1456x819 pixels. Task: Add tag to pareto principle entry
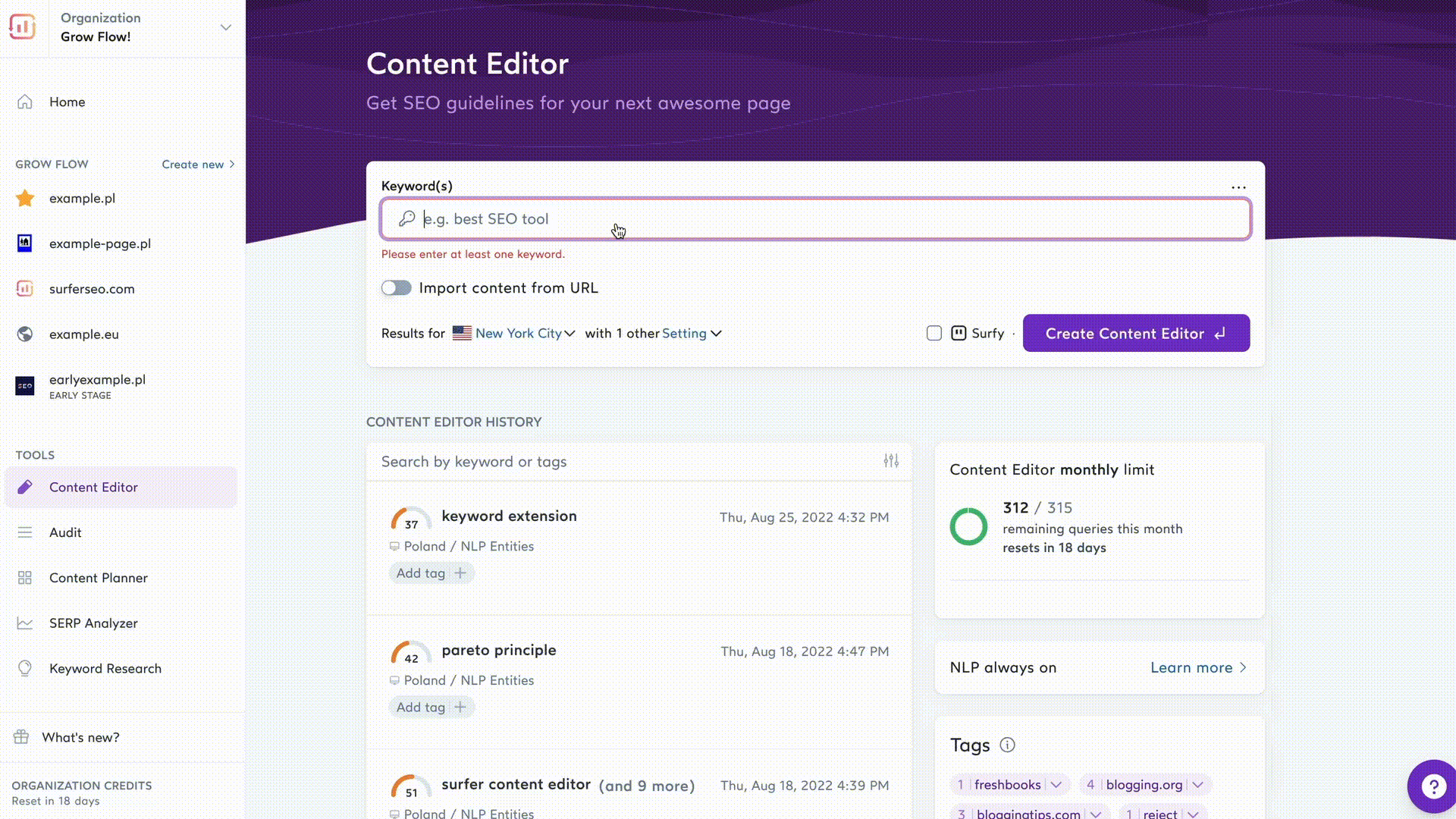tap(431, 708)
